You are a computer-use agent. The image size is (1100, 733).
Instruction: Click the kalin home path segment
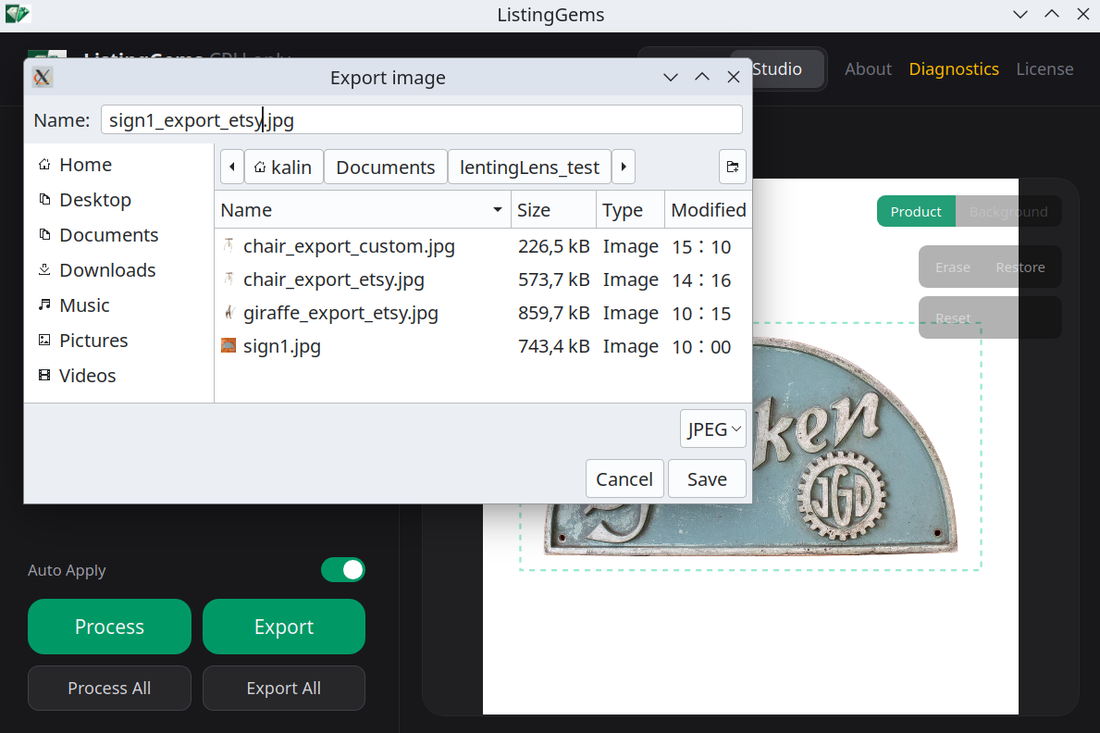point(283,167)
